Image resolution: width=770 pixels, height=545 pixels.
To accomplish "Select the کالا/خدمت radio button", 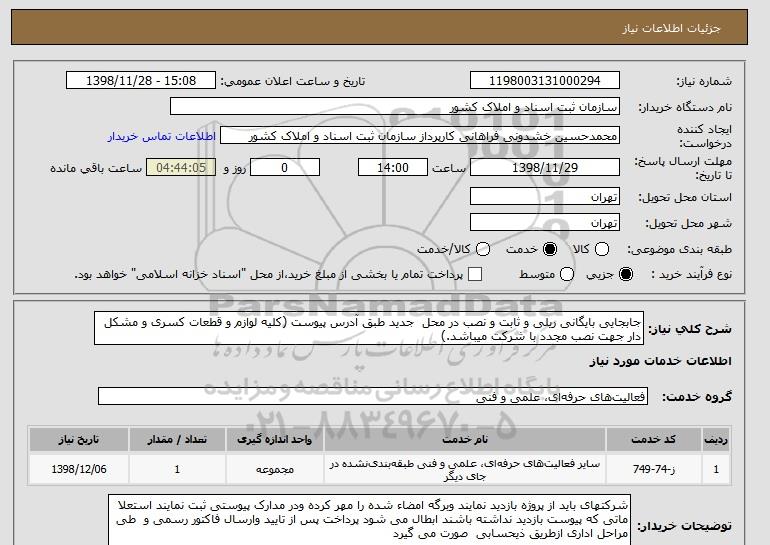I will coord(483,249).
